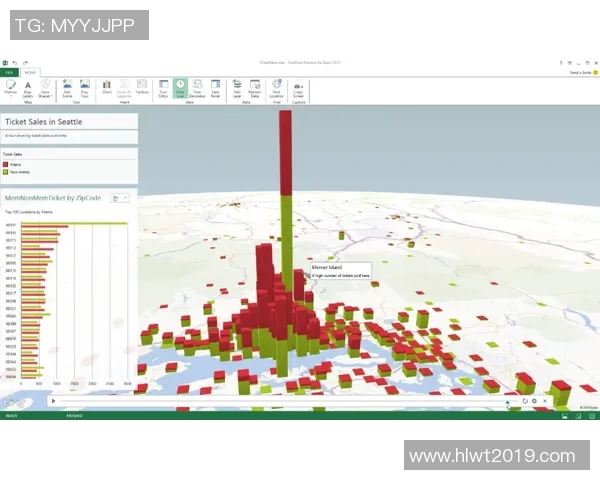600x480 pixels.
Task: Click the Send a Smile link
Action: (x=581, y=72)
